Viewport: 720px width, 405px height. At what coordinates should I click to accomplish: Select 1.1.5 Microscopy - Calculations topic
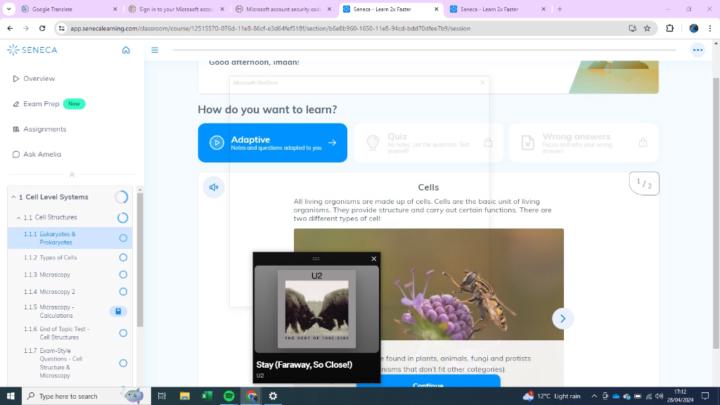[70, 311]
